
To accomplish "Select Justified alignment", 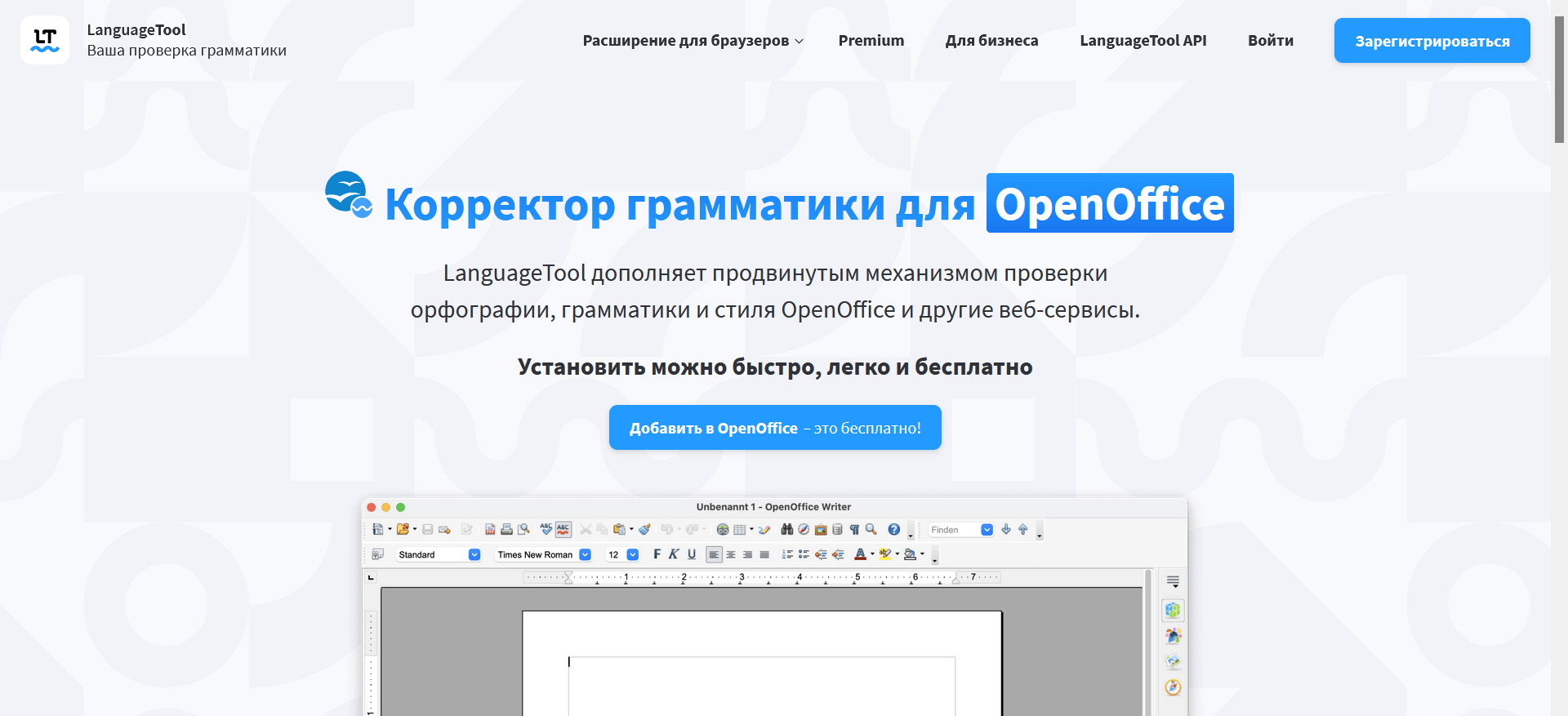I will tap(764, 554).
